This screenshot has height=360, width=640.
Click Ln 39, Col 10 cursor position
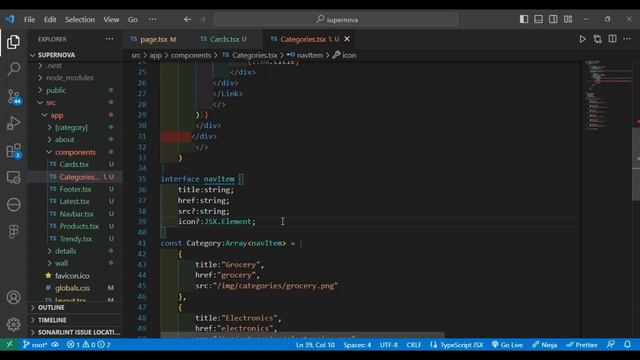315,345
